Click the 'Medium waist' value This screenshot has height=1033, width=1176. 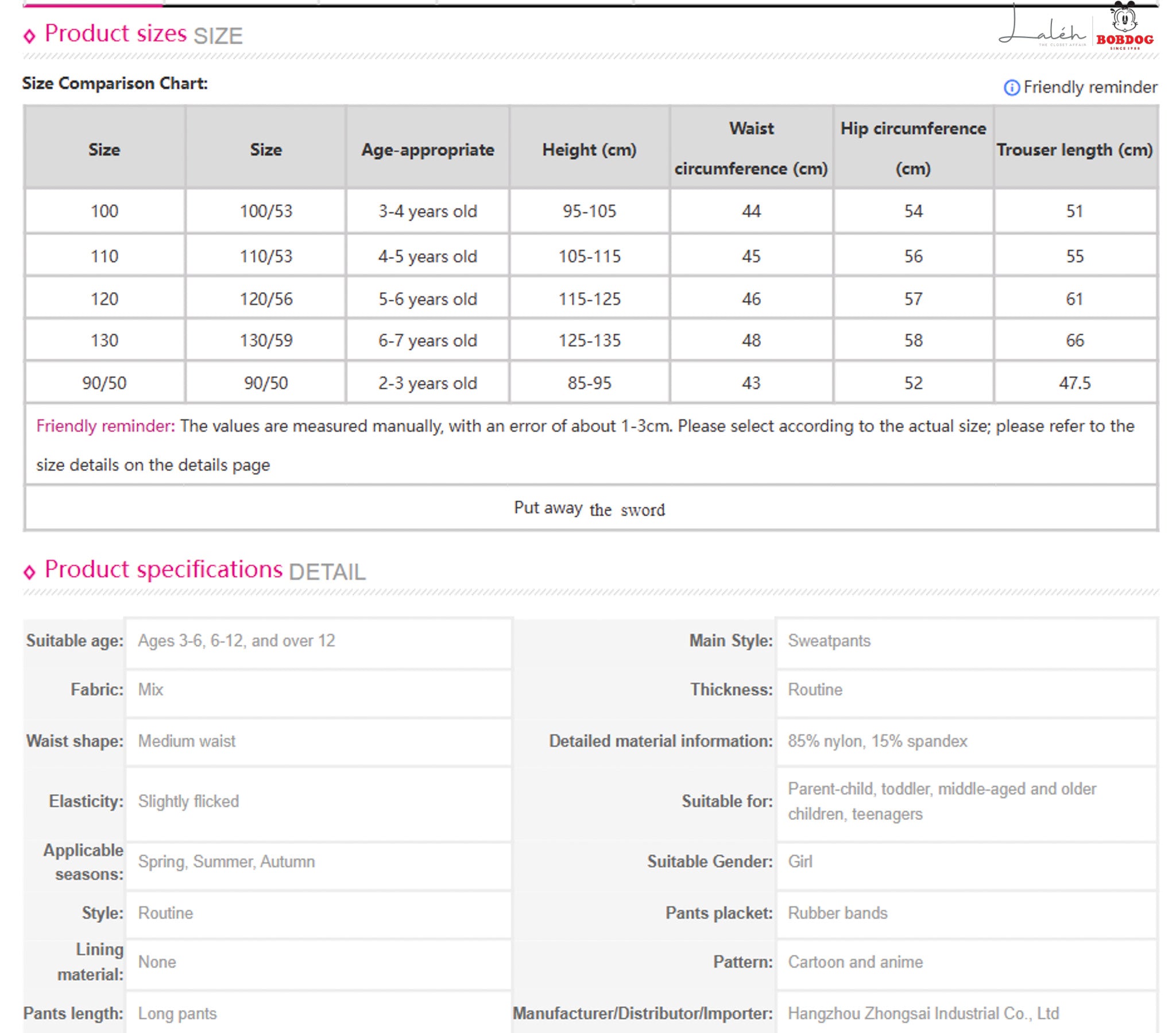(x=187, y=741)
